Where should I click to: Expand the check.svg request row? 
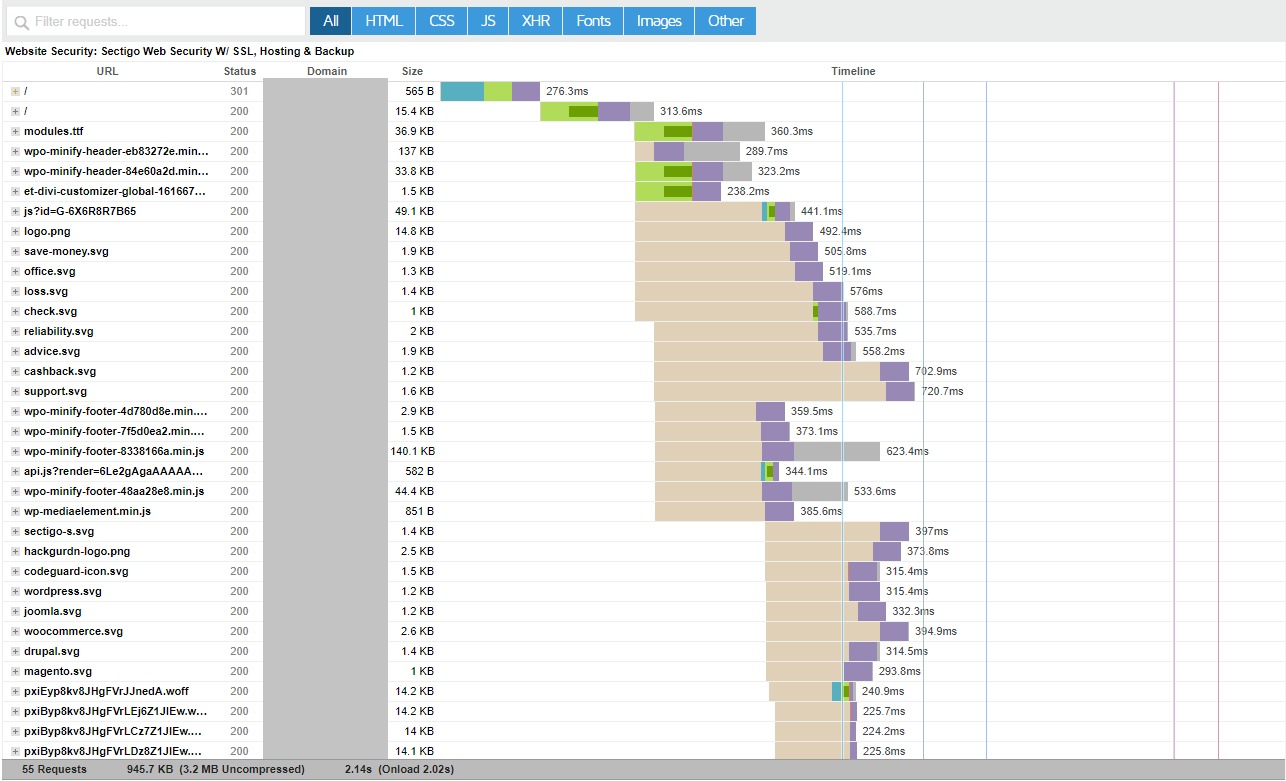[x=15, y=311]
